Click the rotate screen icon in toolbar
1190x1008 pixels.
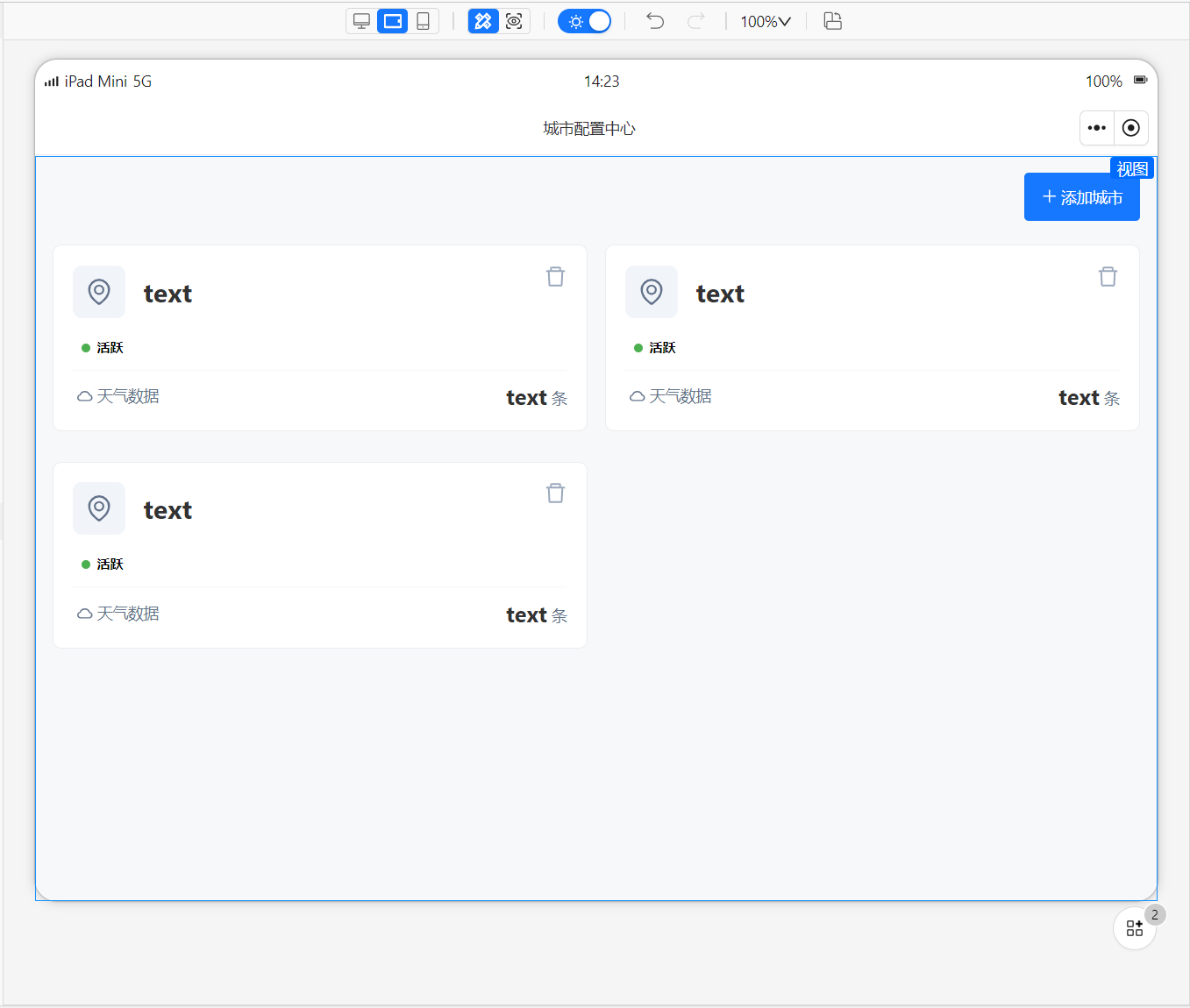[x=832, y=21]
